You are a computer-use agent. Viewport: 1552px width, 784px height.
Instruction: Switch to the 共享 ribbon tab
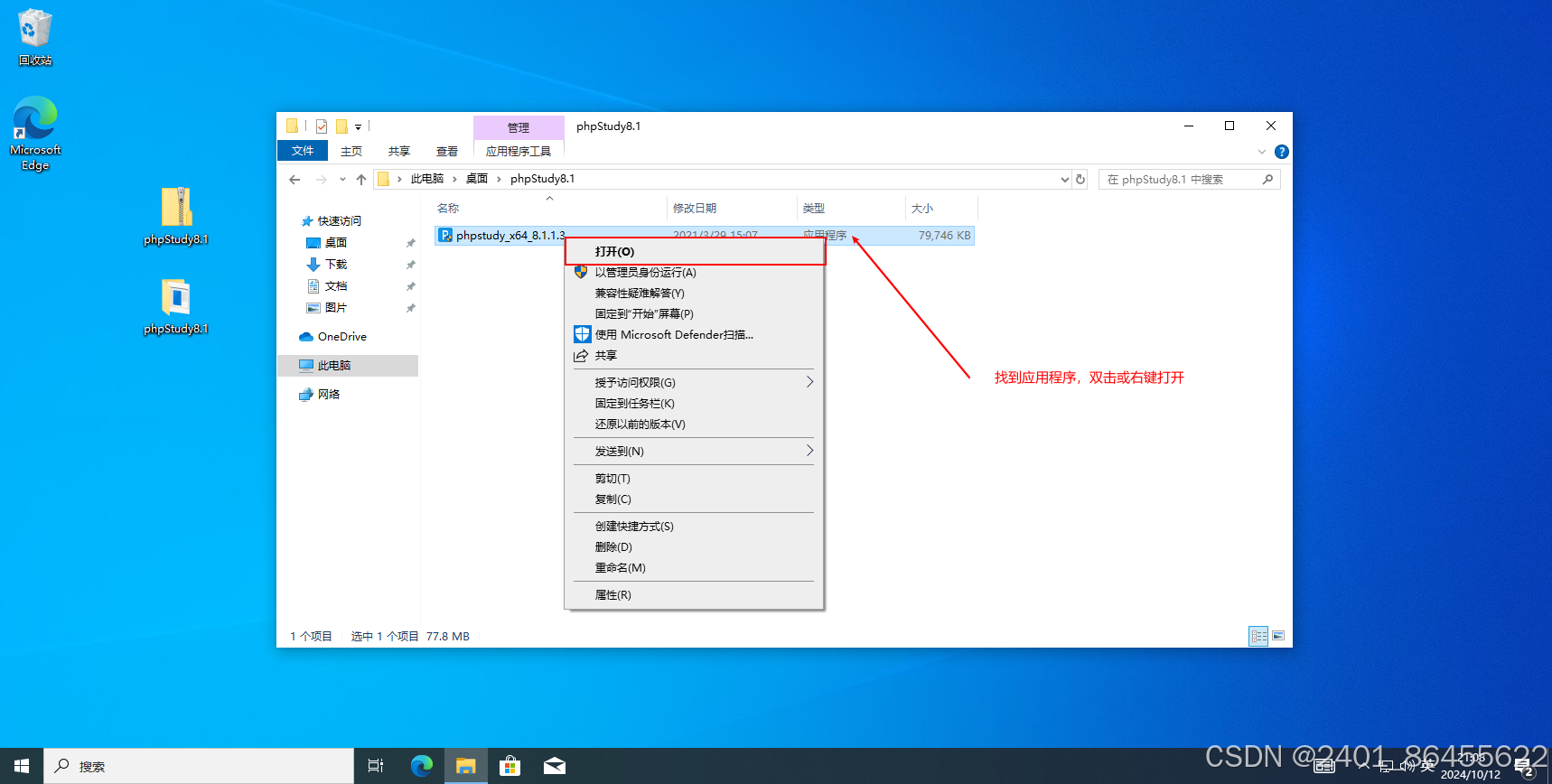pos(399,151)
